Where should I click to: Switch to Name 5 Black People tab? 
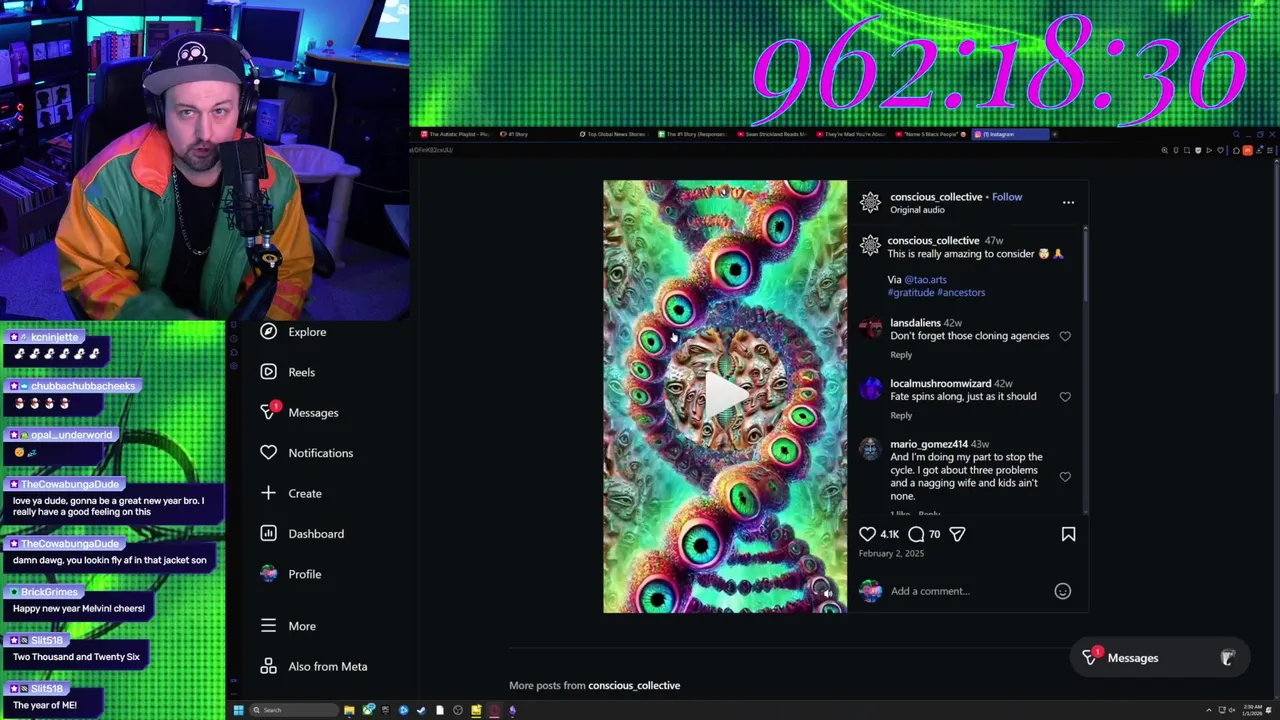[930, 134]
